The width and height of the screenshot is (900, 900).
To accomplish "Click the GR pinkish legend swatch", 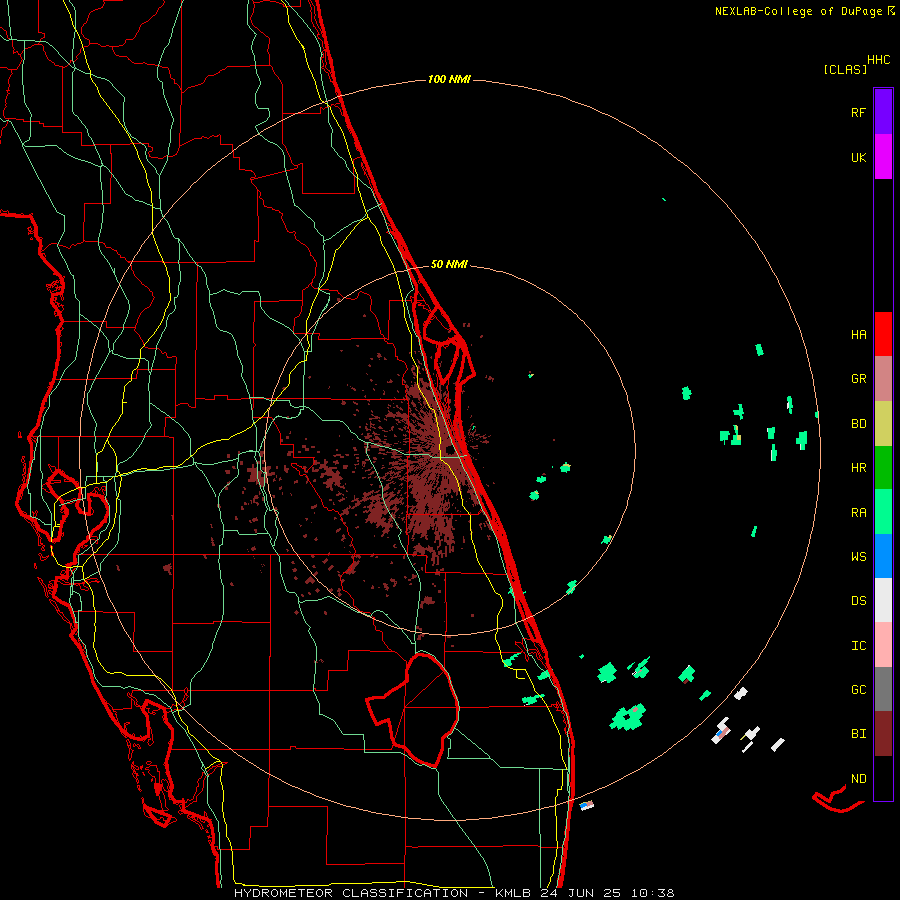I will (883, 379).
